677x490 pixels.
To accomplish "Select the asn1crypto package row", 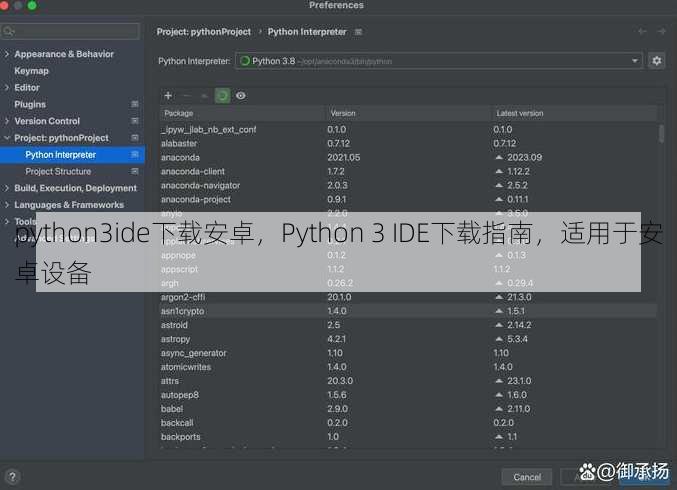I will tap(409, 311).
